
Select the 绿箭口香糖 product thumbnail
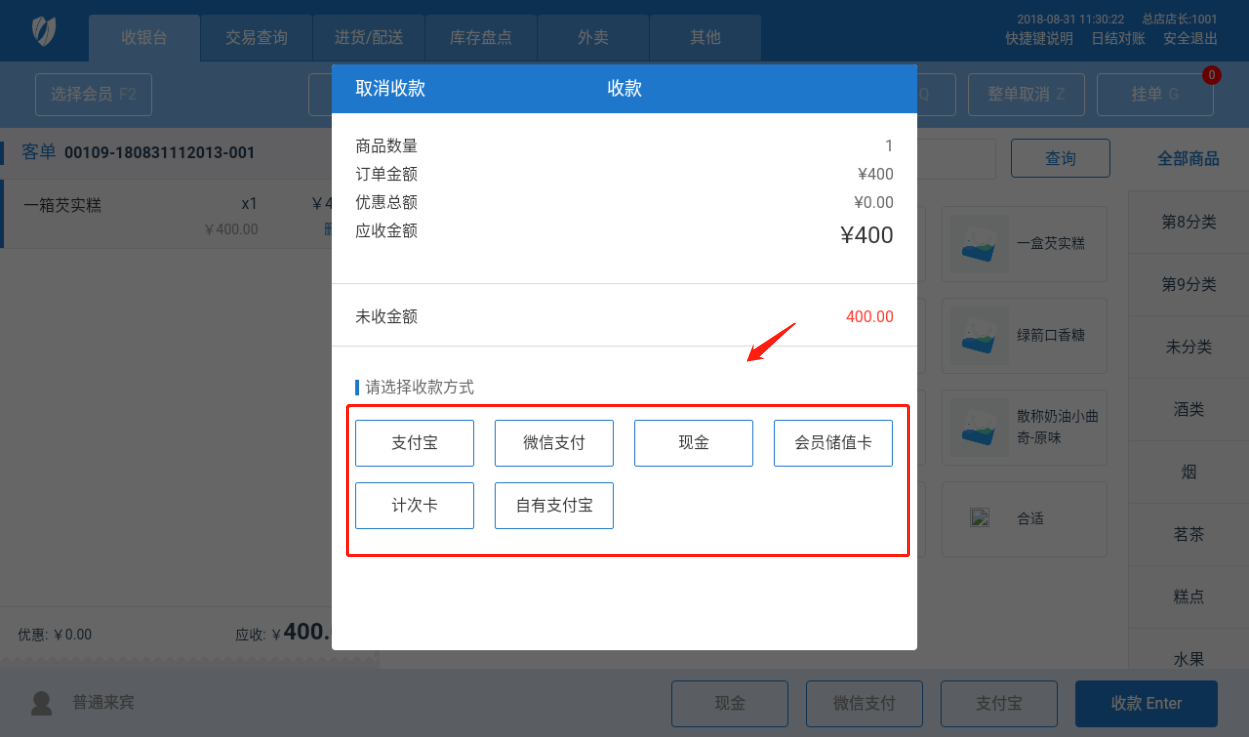(x=979, y=335)
